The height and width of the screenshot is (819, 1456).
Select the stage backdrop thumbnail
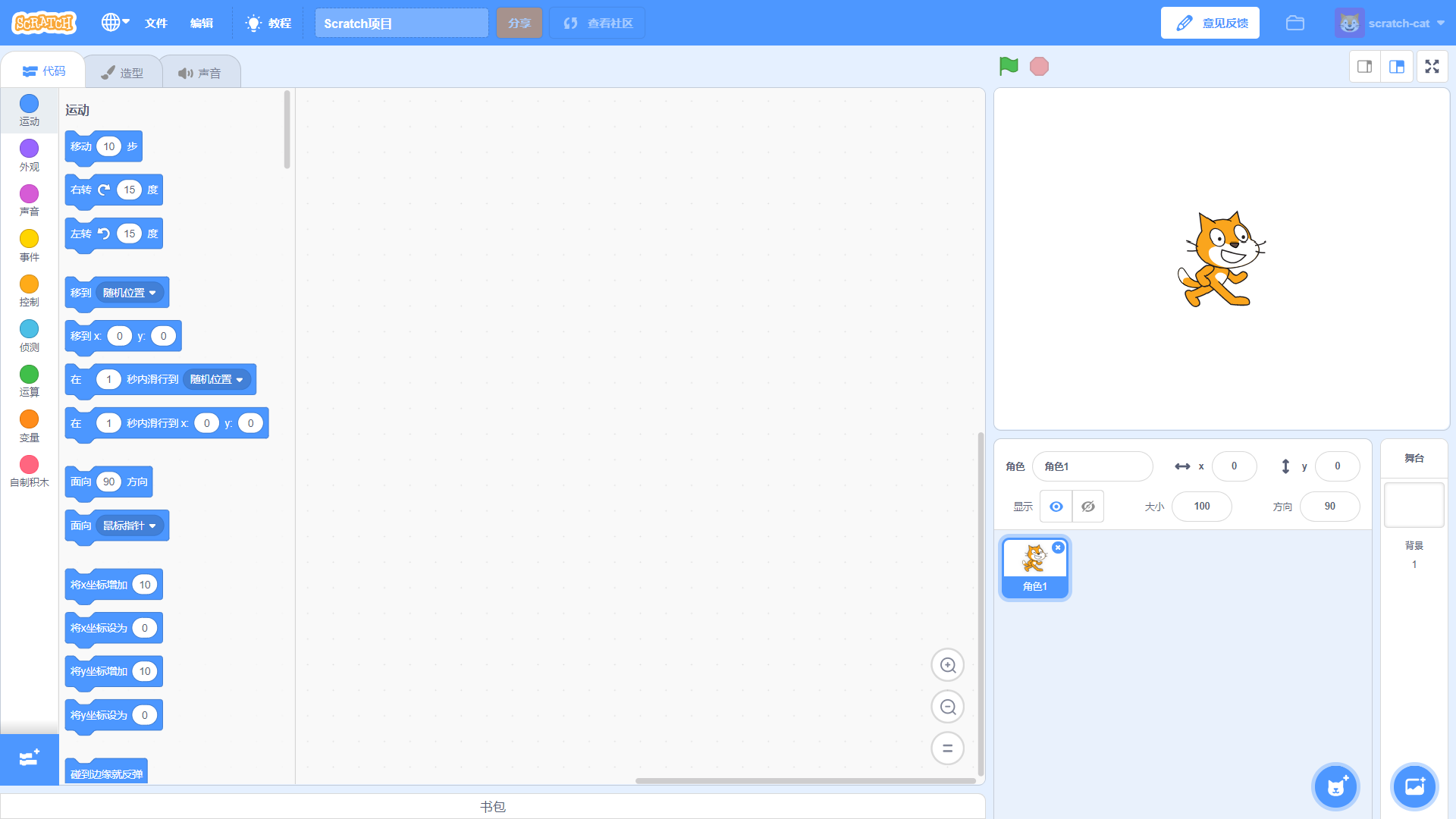pos(1414,505)
